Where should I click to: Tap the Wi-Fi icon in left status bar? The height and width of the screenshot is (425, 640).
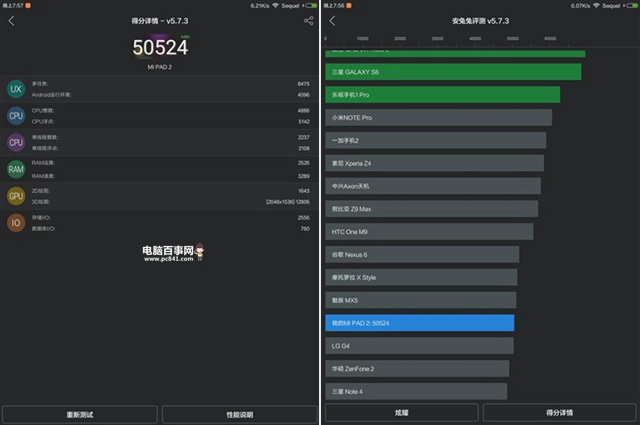[x=276, y=5]
